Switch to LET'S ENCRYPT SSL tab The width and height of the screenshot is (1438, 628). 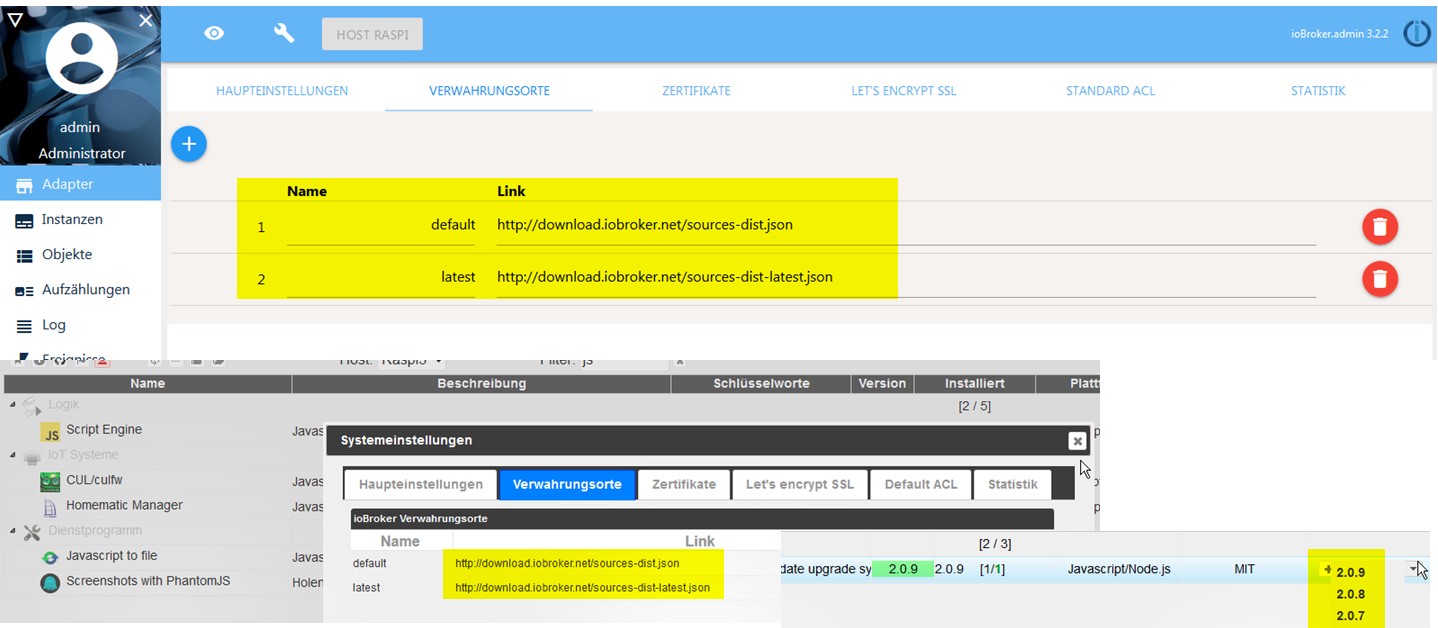(903, 90)
